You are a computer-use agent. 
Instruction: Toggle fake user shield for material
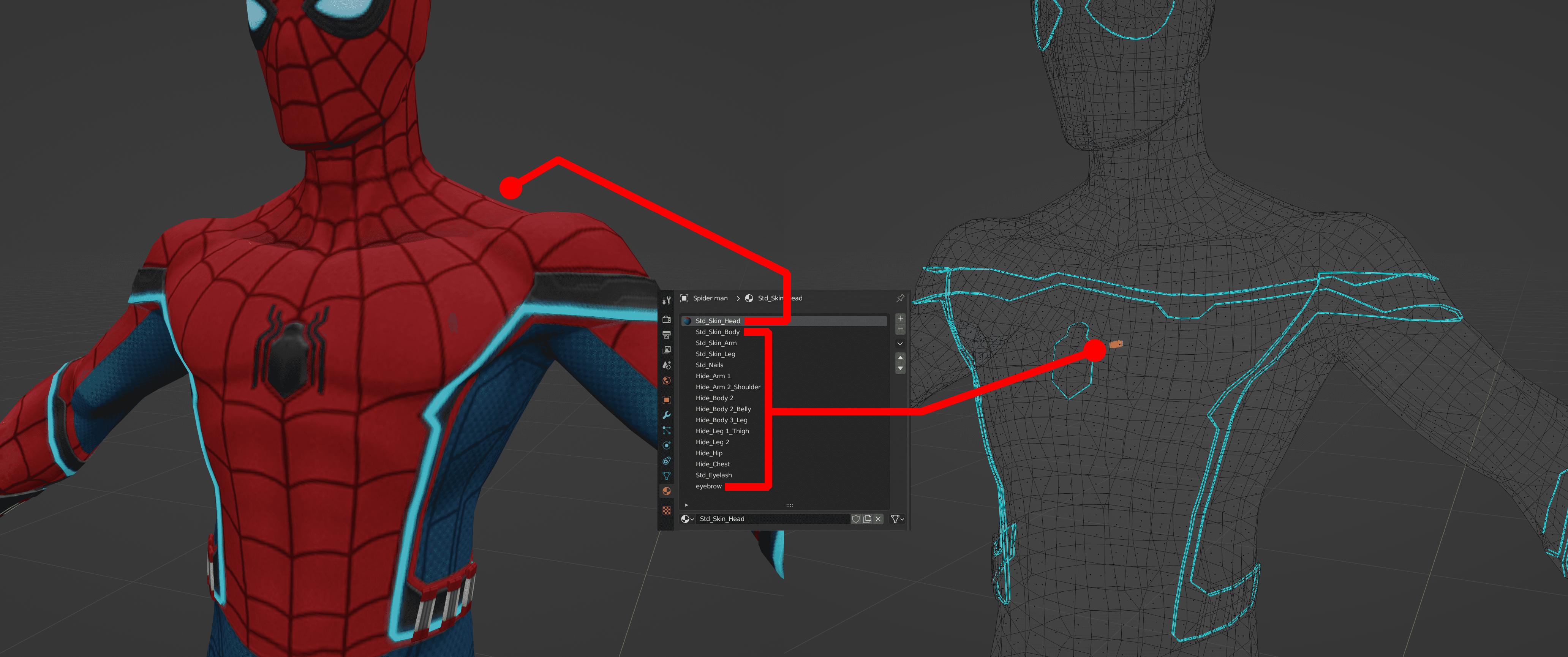point(856,519)
